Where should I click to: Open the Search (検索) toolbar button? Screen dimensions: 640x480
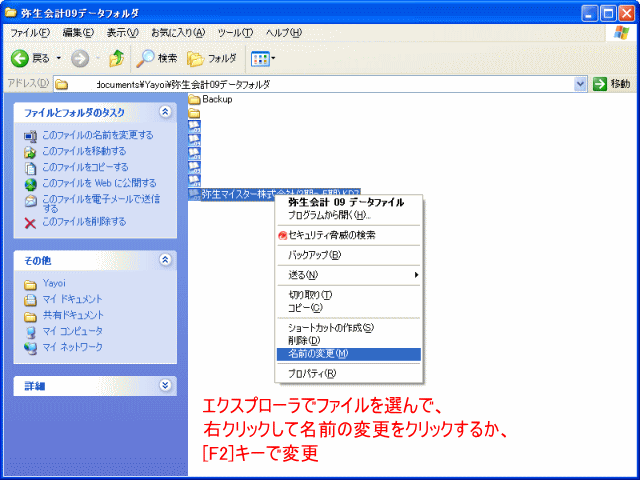(157, 59)
